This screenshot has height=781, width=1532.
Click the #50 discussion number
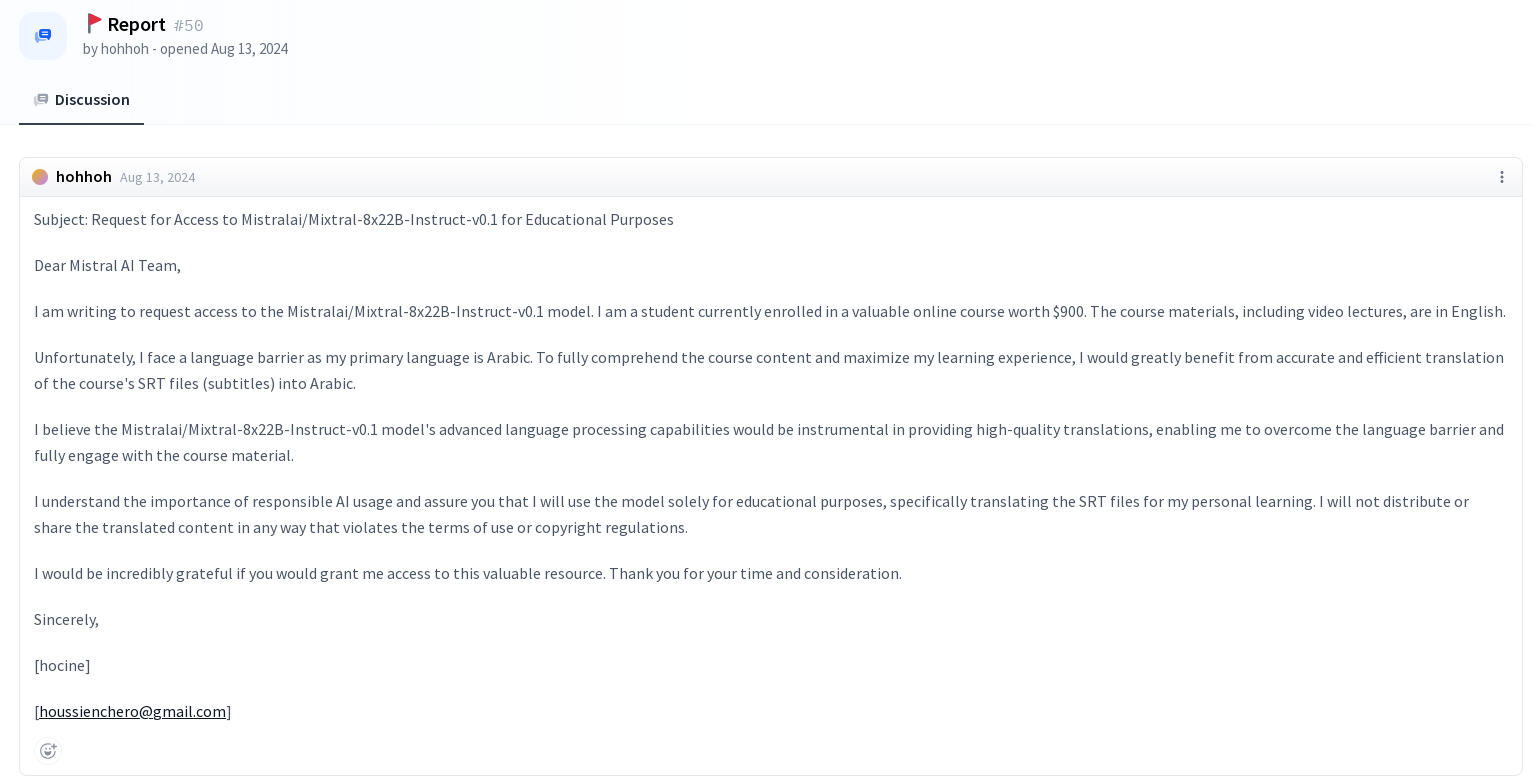pyautogui.click(x=188, y=25)
